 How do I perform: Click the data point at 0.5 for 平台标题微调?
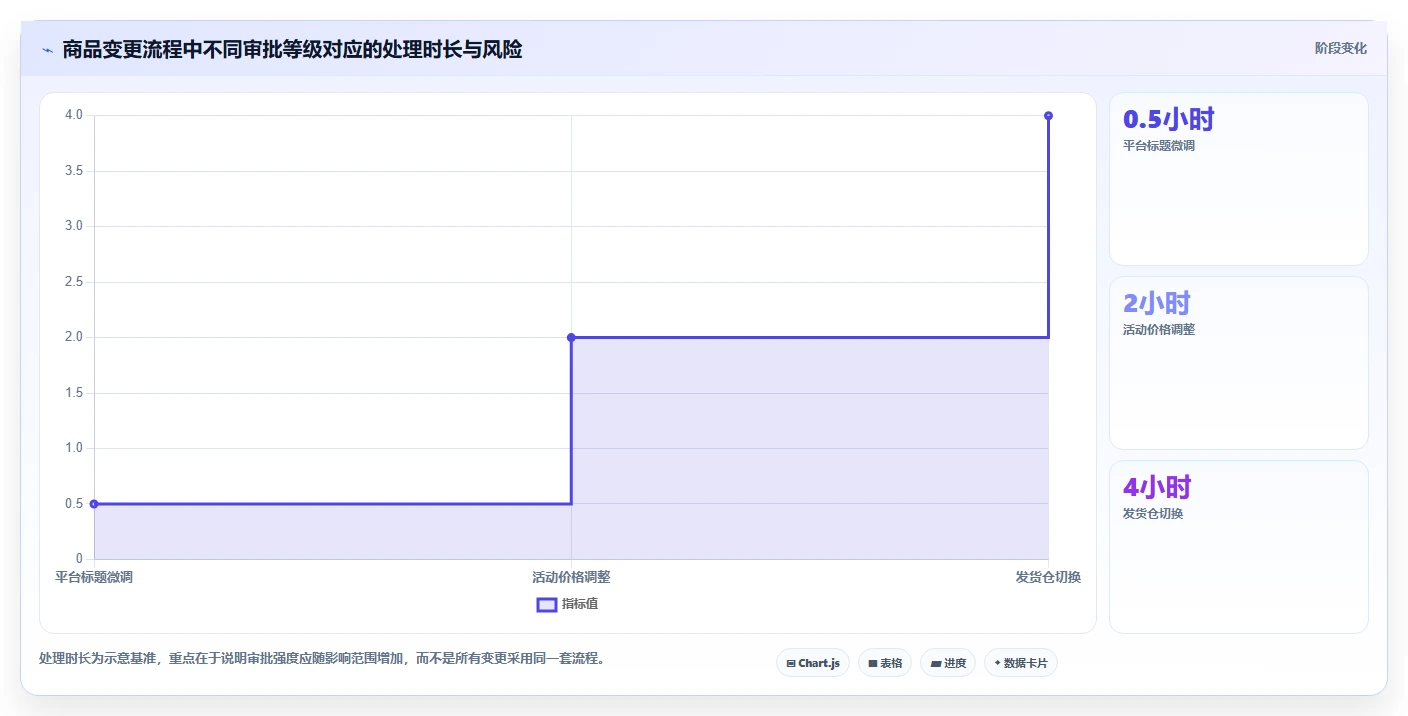(94, 504)
